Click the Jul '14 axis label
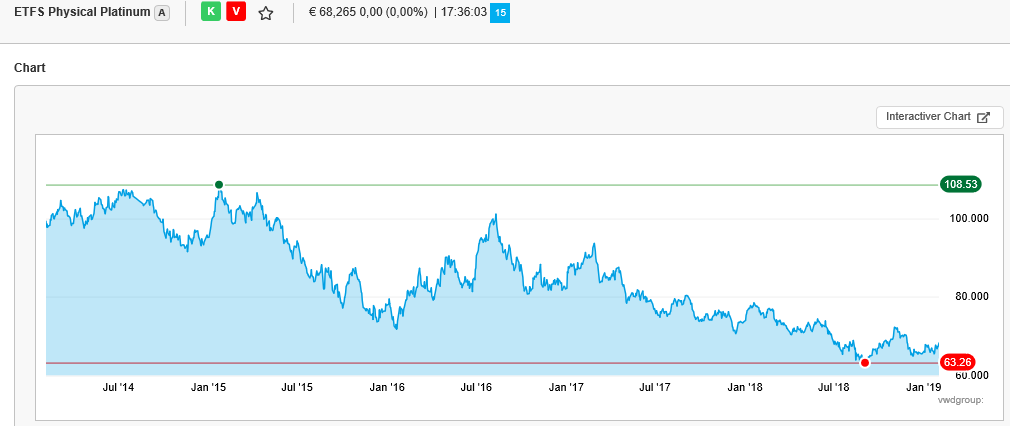1010x426 pixels. point(117,386)
